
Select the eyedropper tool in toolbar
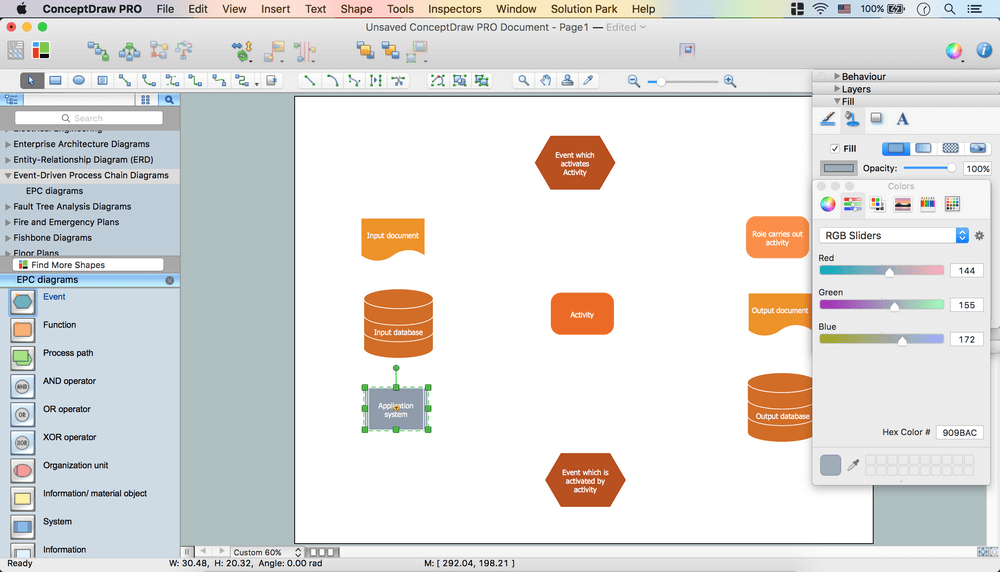589,80
